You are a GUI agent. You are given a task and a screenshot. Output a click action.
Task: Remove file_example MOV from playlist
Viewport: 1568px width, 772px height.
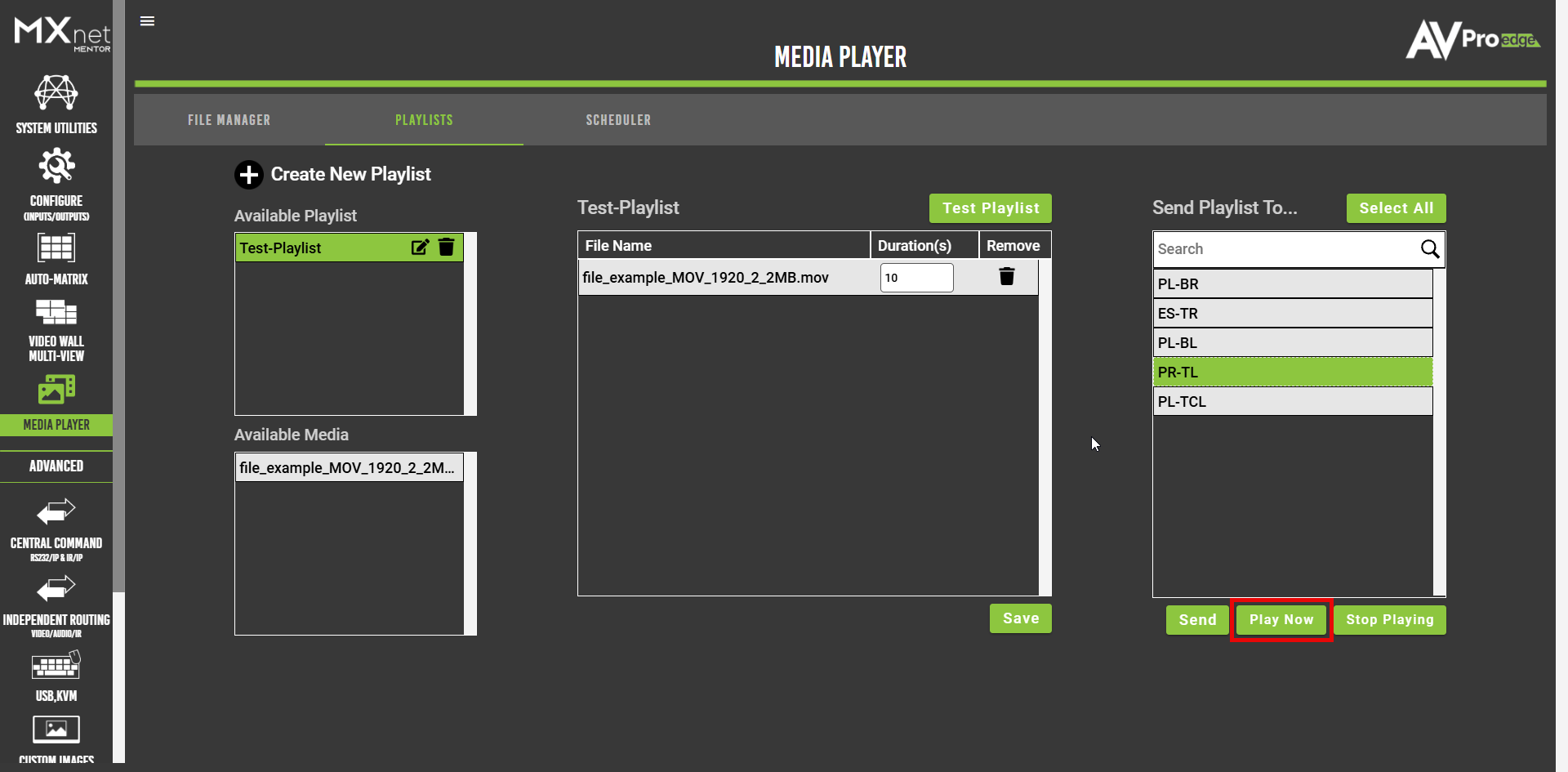coord(1007,277)
